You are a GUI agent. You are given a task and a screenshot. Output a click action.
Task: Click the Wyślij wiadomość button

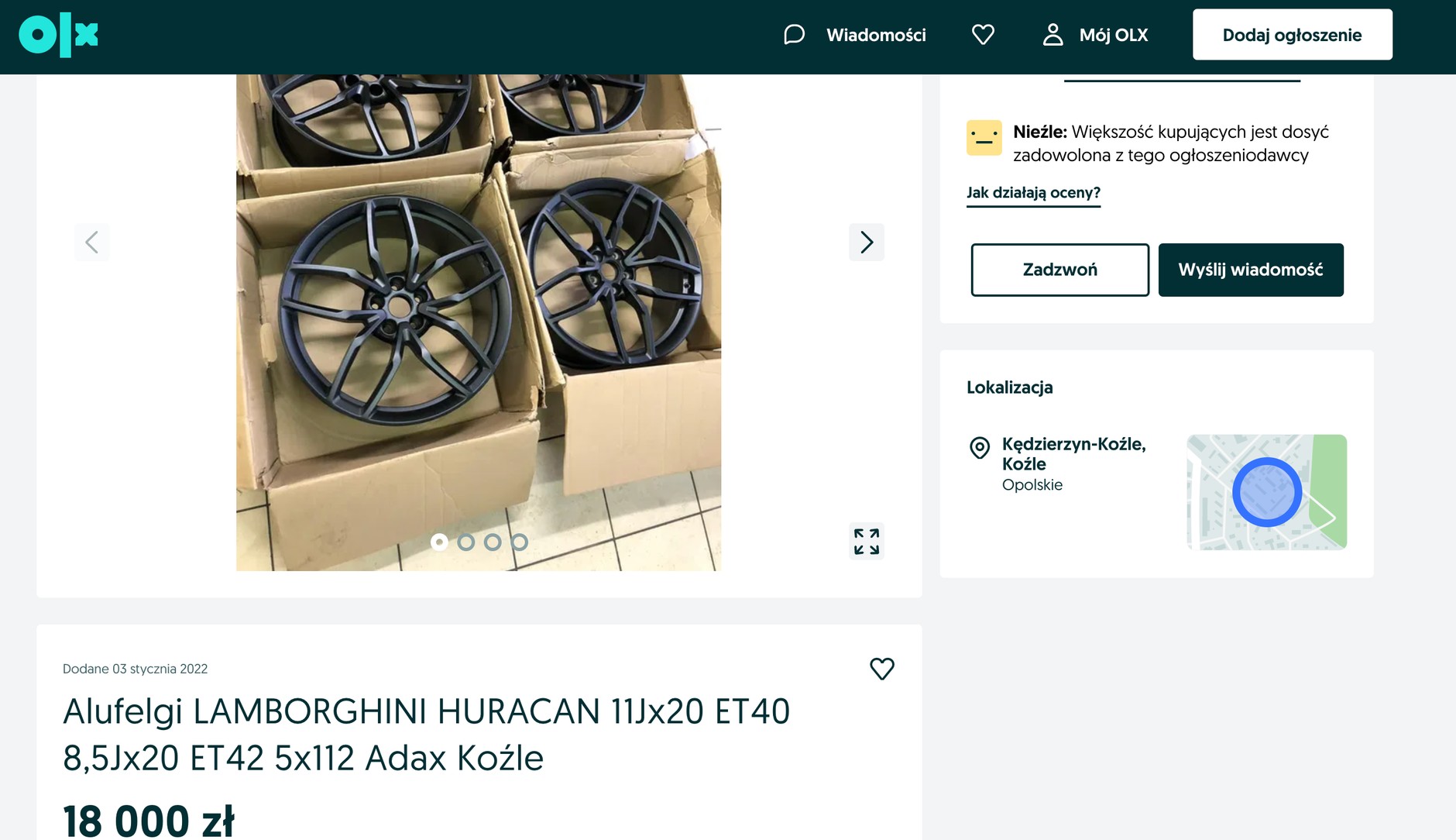click(1250, 270)
